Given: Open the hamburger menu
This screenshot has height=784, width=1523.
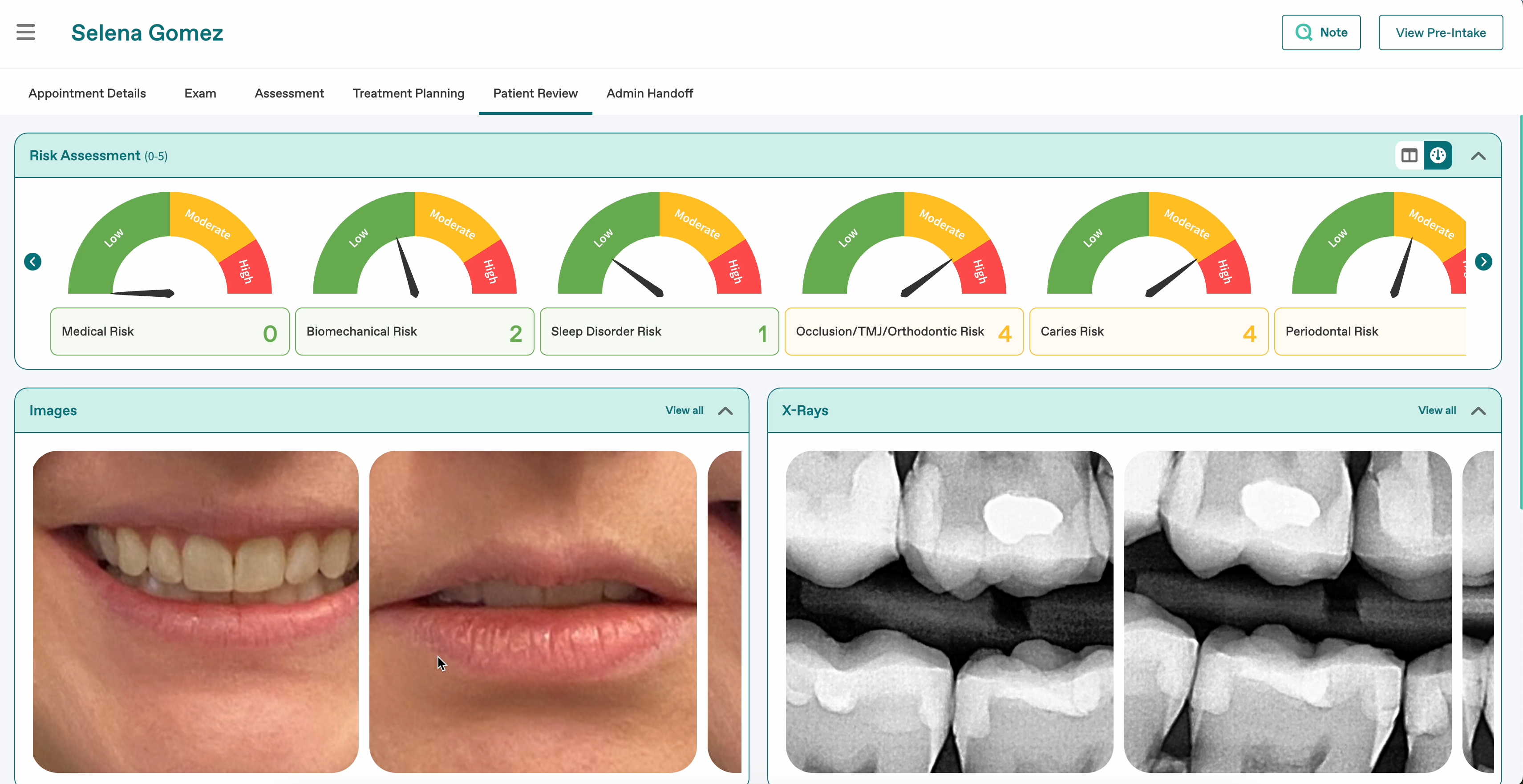Looking at the screenshot, I should tap(25, 32).
